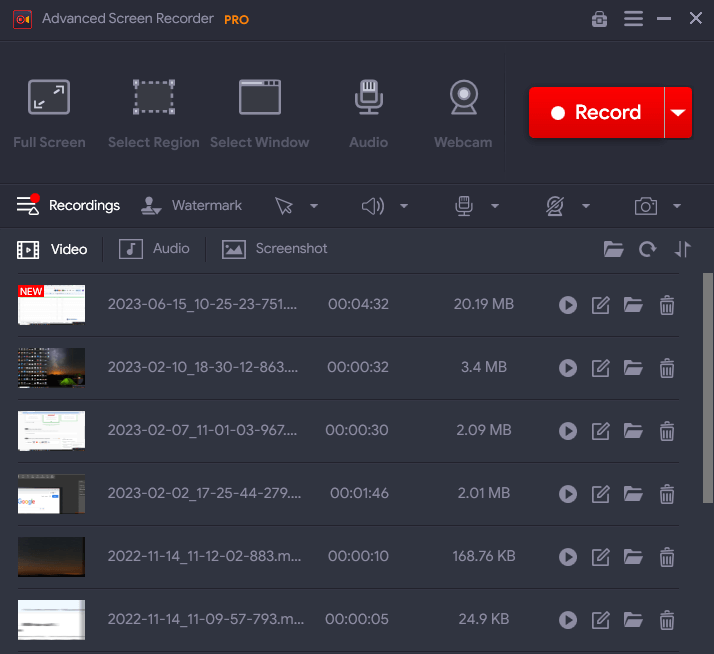The height and width of the screenshot is (654, 714).
Task: Play the 2023-02-07 recording
Action: click(x=568, y=430)
